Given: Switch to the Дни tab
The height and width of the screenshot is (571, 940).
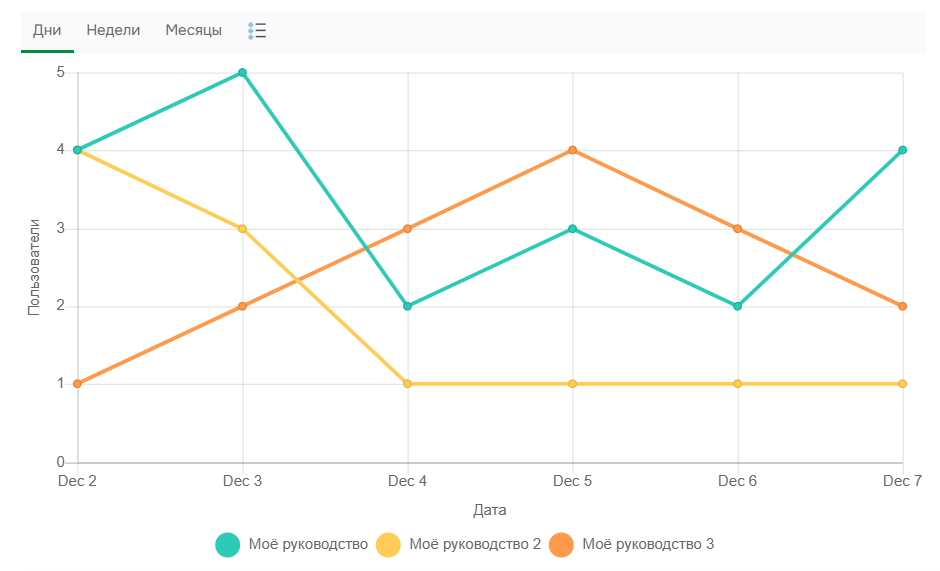Looking at the screenshot, I should pos(47,30).
